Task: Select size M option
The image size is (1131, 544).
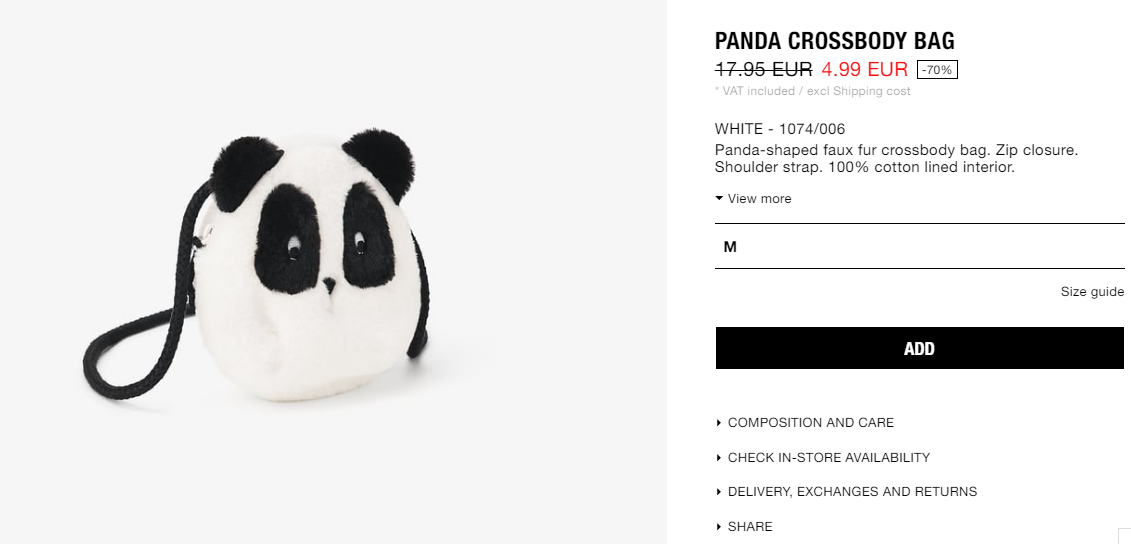Action: click(920, 247)
